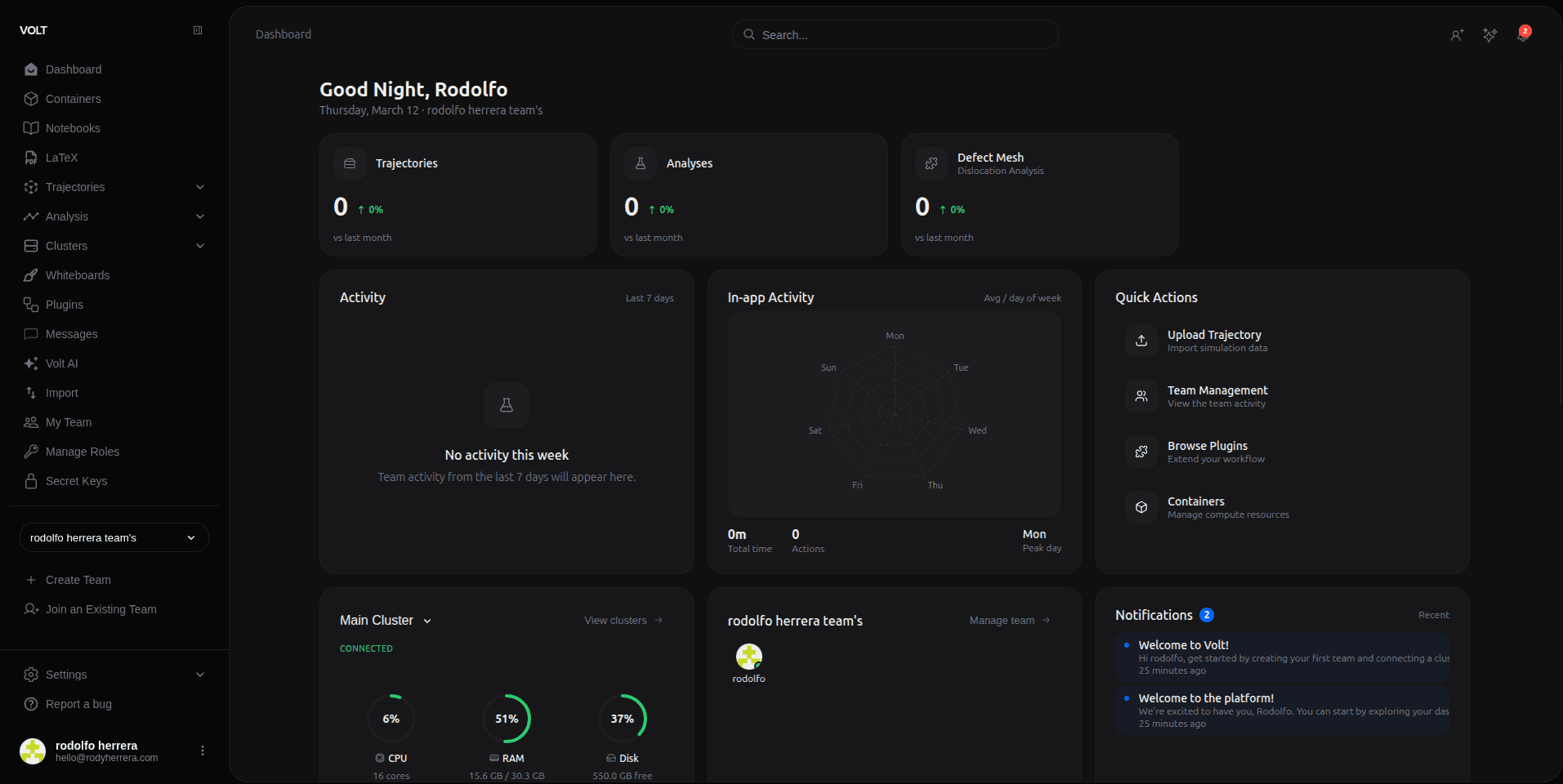
Task: Open the team selector dropdown
Action: click(x=114, y=537)
